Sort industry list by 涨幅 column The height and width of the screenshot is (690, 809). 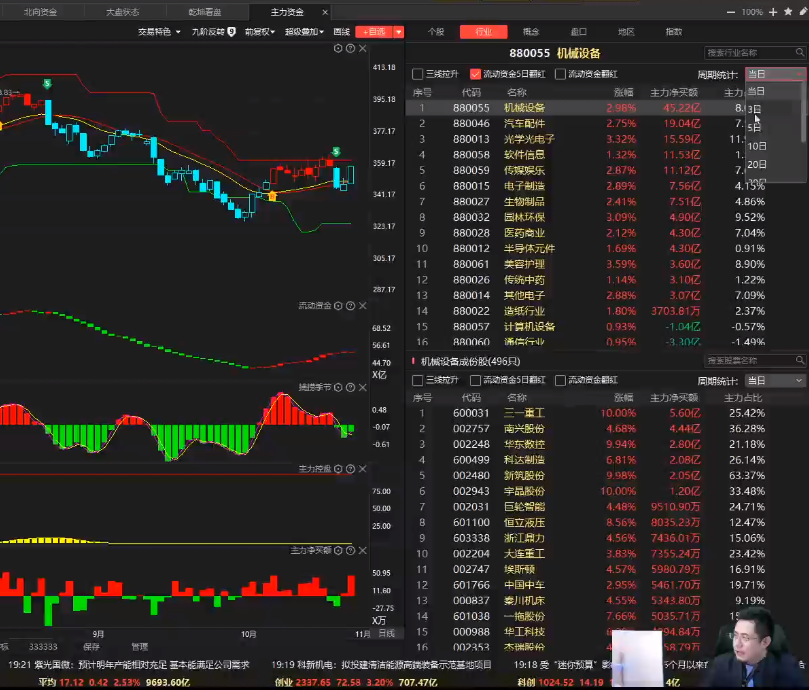click(x=623, y=92)
